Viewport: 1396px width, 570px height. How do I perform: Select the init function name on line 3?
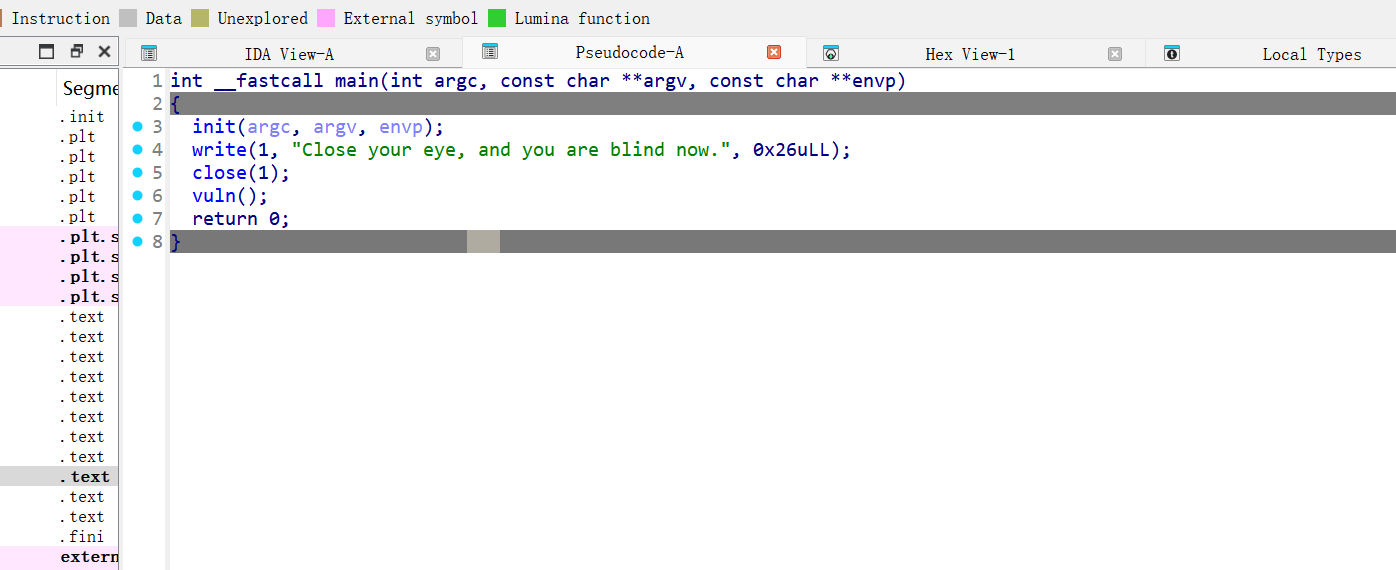214,126
